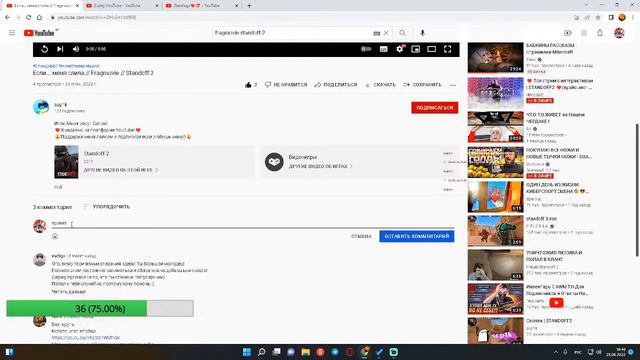Share the video via 'ПОДЕЛИТЬСЯ'

coord(336,84)
